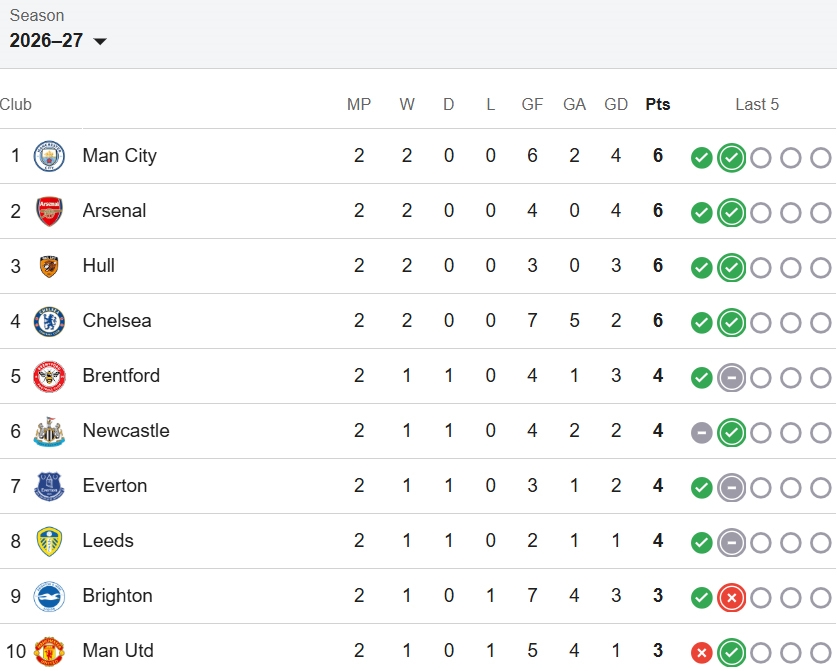Click the Last 5 column header
This screenshot has height=671, width=837.
(x=757, y=104)
